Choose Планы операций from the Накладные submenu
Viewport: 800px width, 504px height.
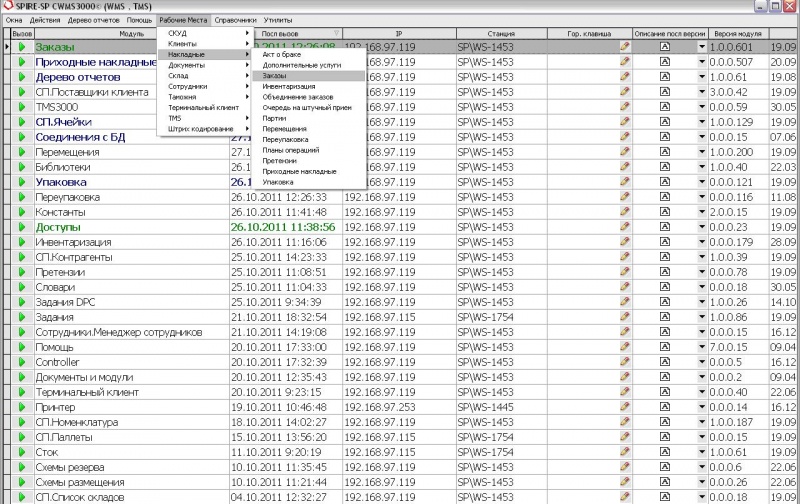click(287, 150)
